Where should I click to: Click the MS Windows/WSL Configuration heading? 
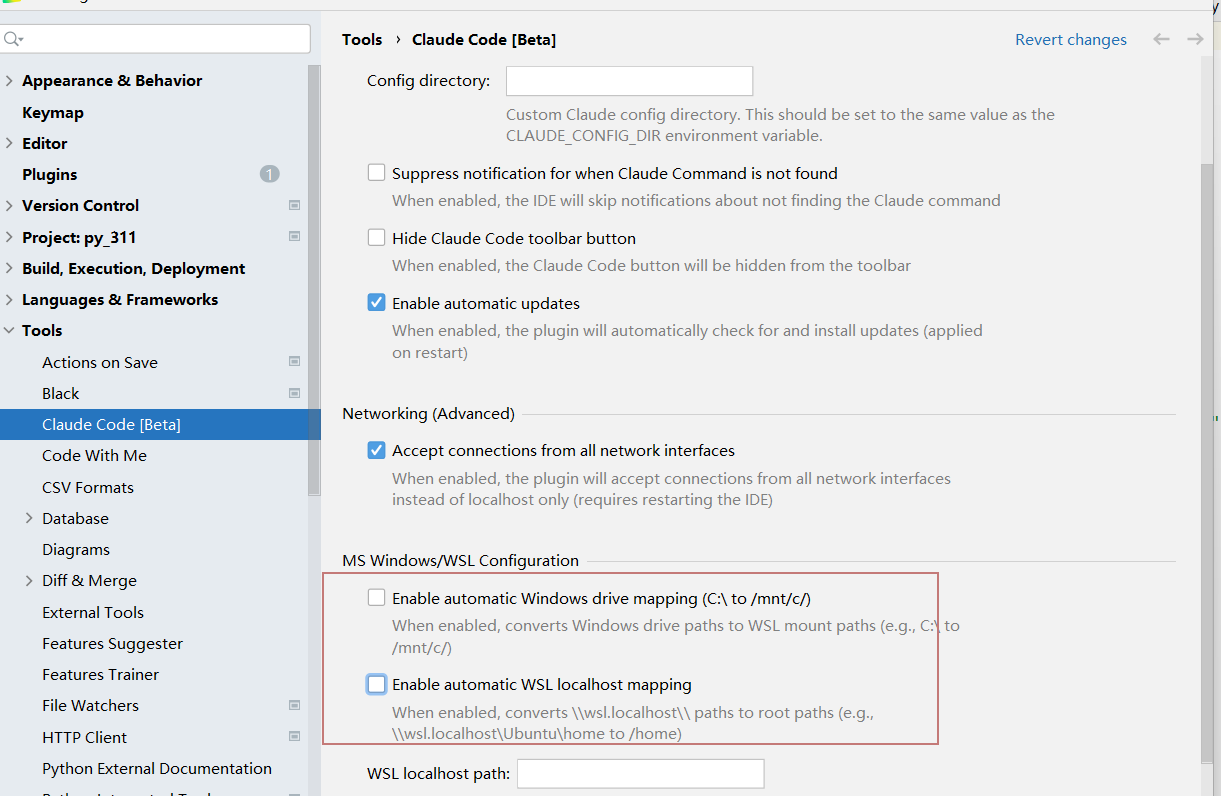click(460, 560)
